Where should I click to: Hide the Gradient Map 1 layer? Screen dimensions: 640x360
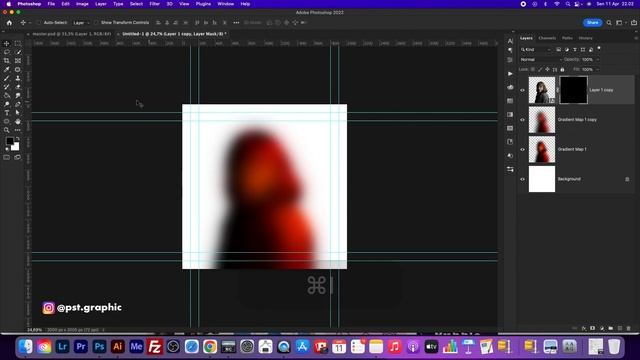pyautogui.click(x=522, y=149)
